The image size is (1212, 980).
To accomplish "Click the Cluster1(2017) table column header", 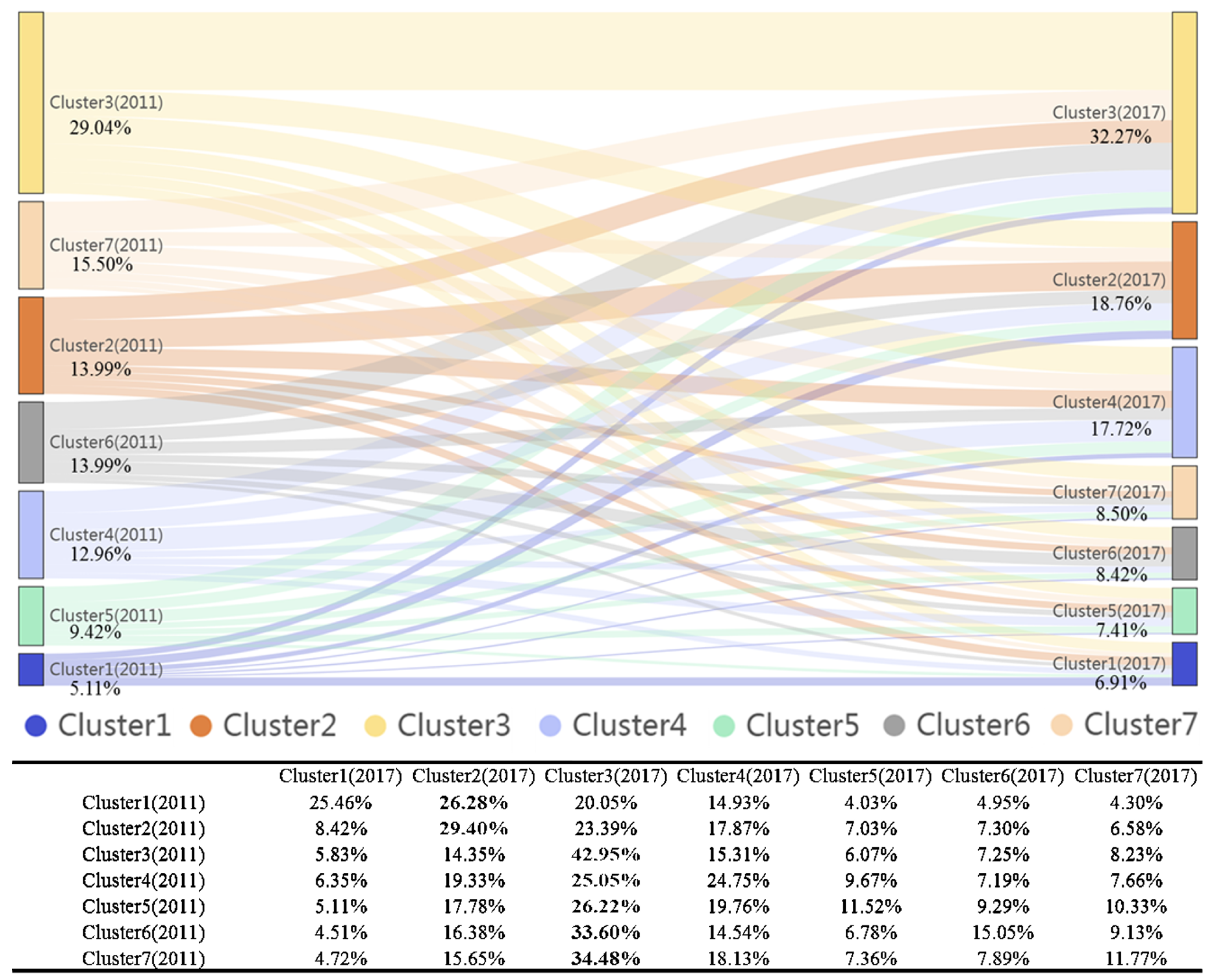I will click(x=341, y=776).
